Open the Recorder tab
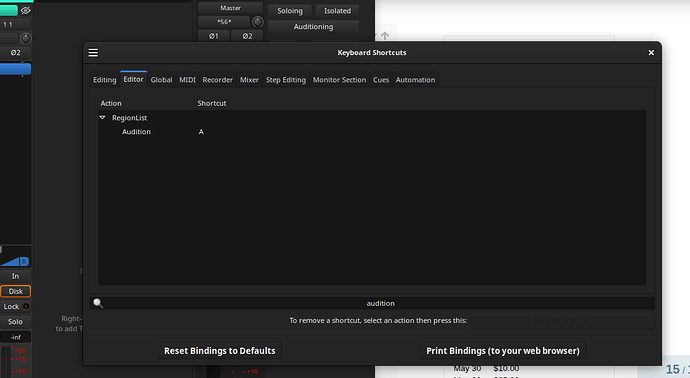The height and width of the screenshot is (378, 690). coord(217,80)
